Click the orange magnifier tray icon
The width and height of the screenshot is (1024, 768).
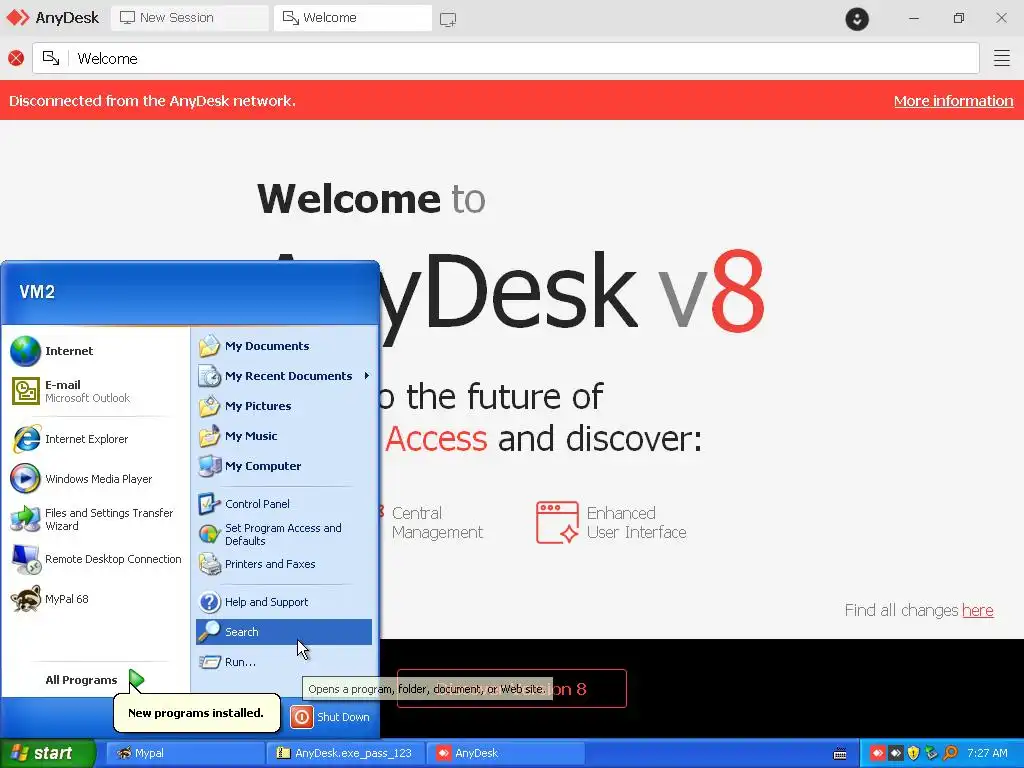950,754
